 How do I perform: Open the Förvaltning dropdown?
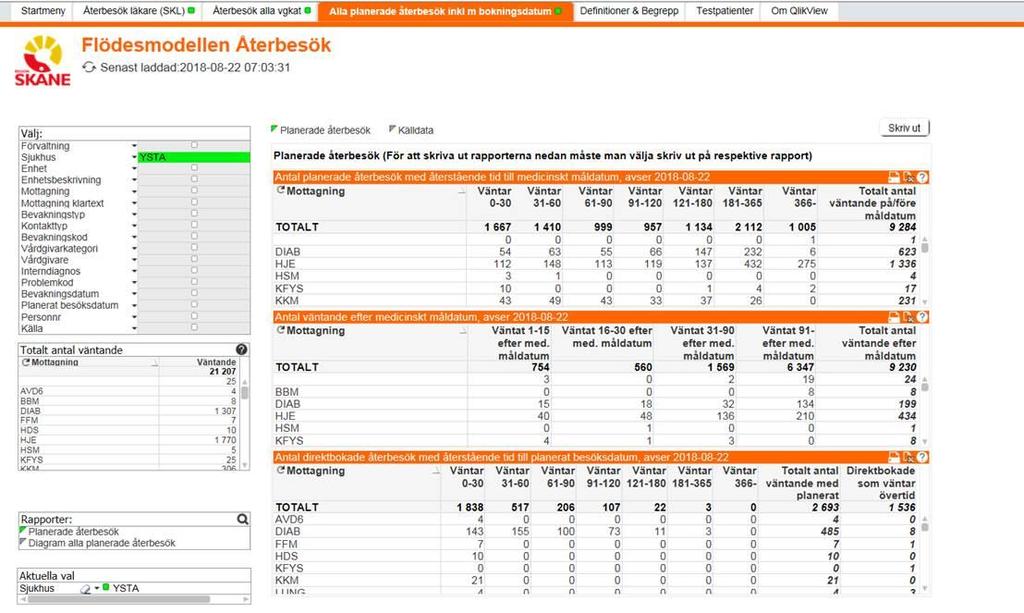point(134,146)
